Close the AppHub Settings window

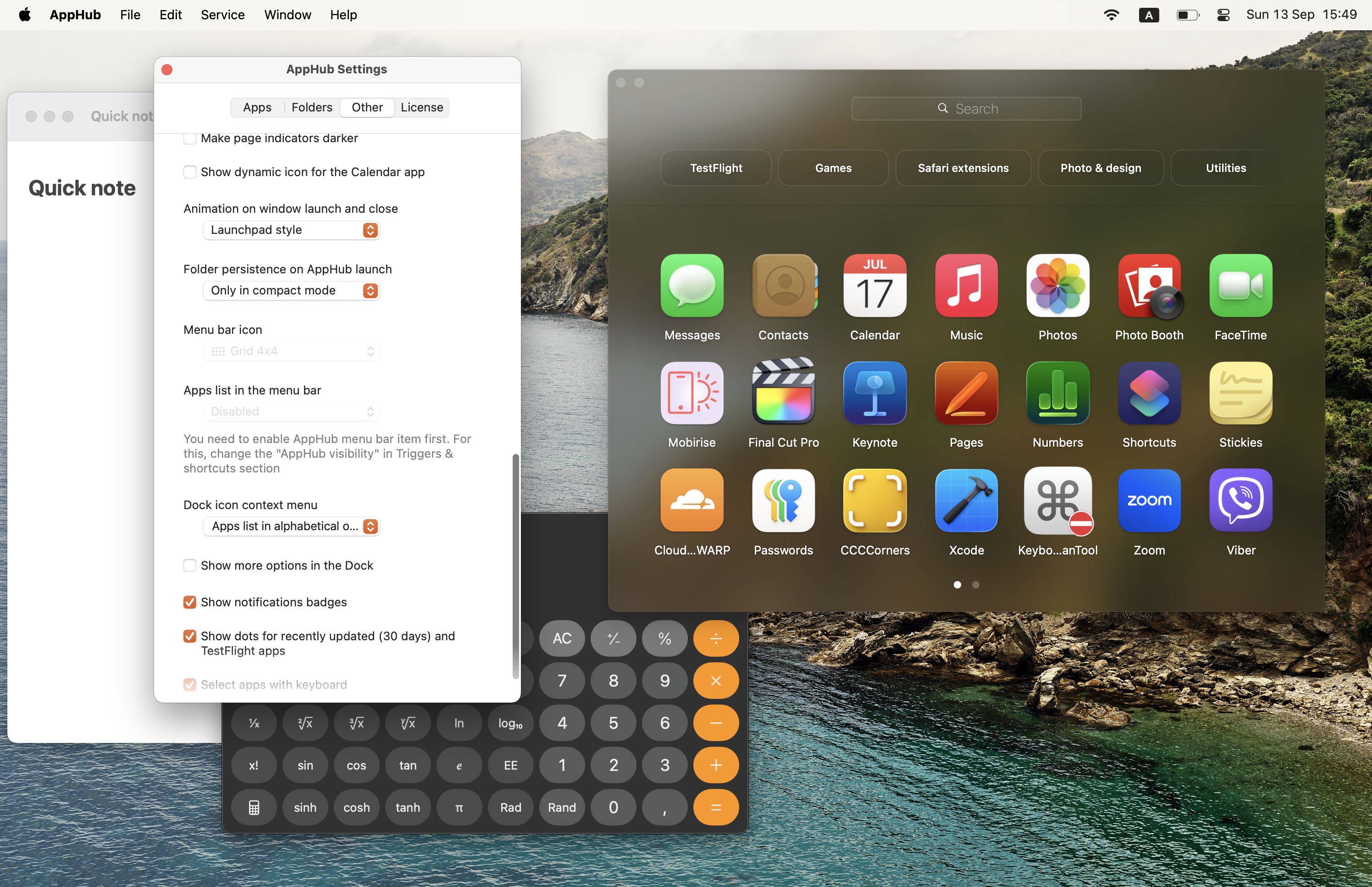pos(167,70)
